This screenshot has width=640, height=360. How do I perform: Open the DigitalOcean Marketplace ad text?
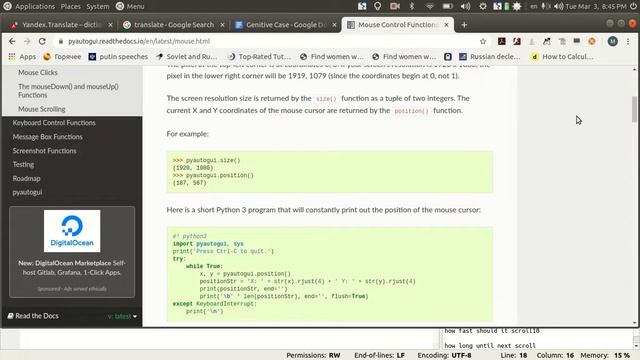pos(72,268)
